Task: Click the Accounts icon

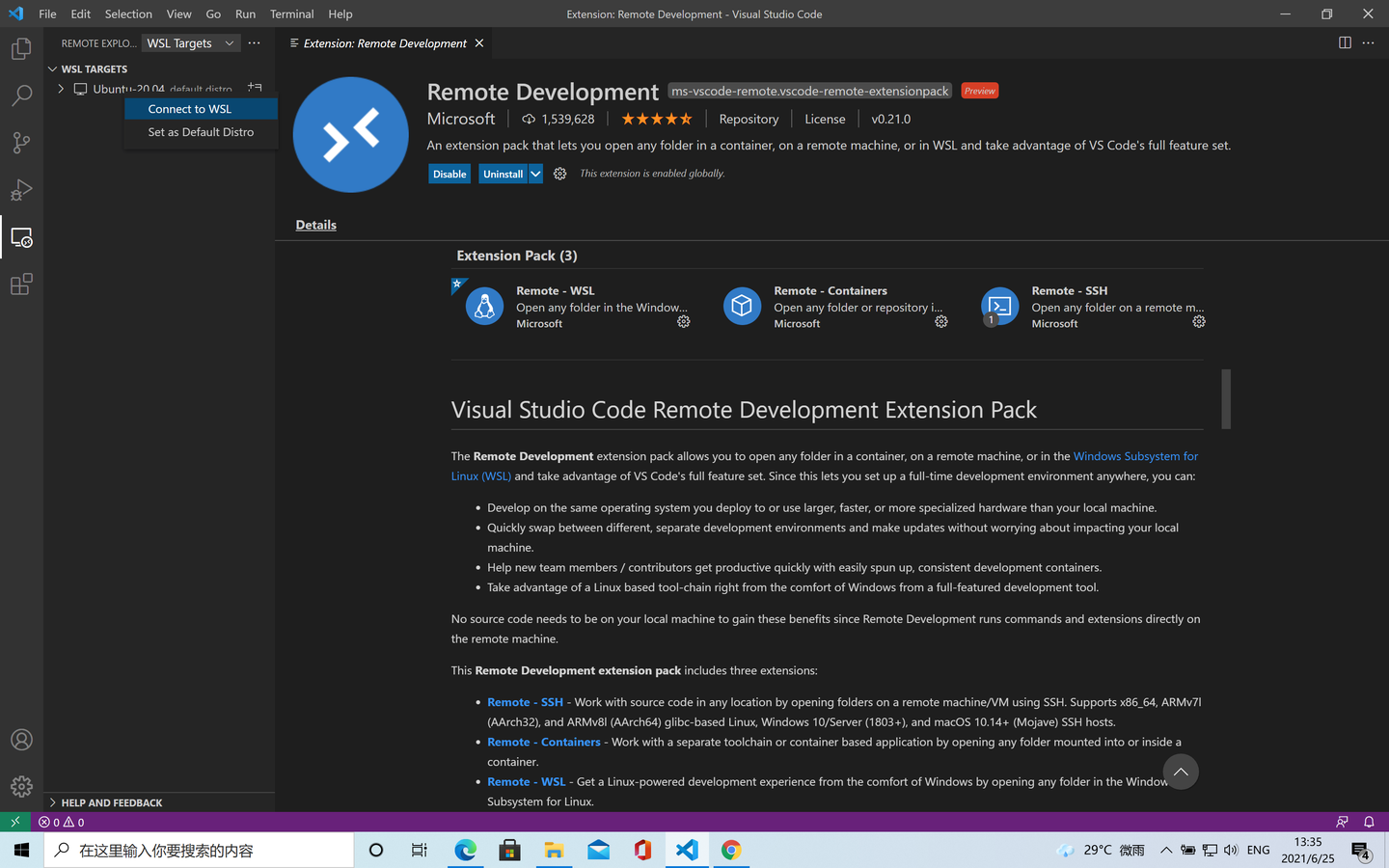Action: click(21, 739)
